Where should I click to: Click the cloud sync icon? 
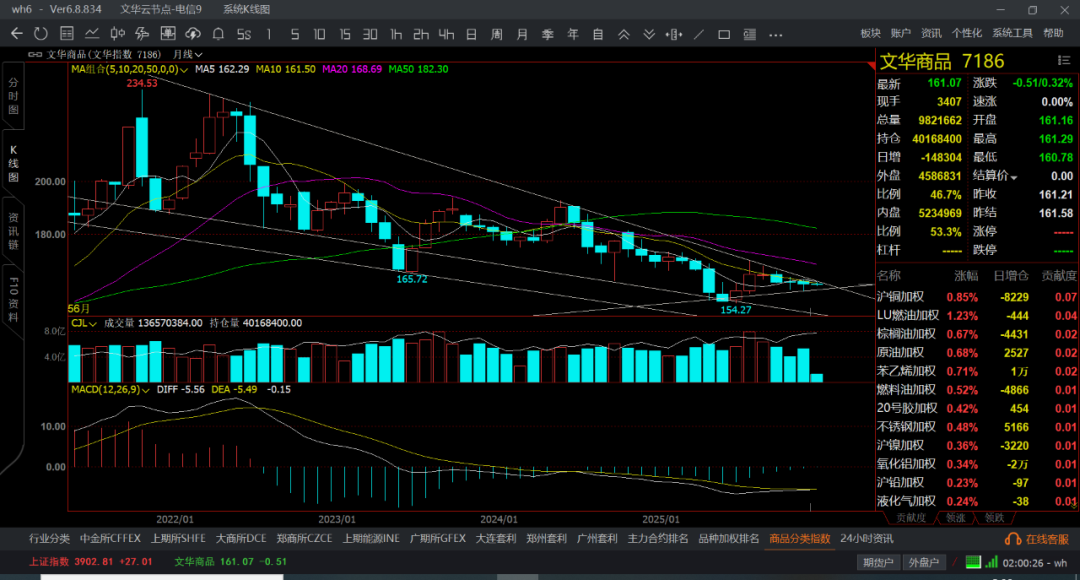pos(193,34)
